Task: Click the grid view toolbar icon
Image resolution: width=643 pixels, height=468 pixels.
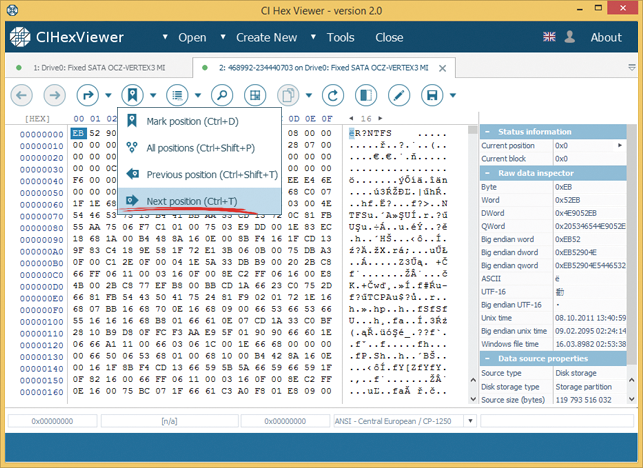Action: click(x=255, y=95)
